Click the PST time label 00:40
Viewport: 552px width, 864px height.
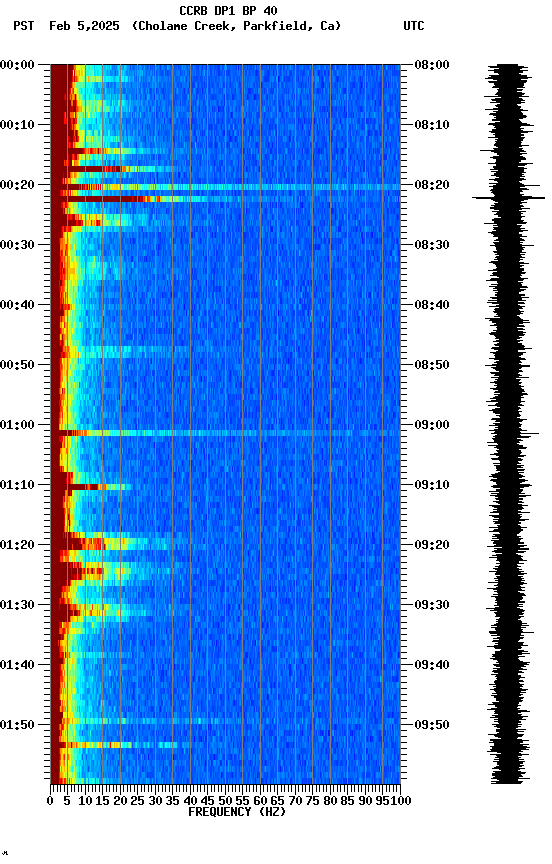click(17, 305)
